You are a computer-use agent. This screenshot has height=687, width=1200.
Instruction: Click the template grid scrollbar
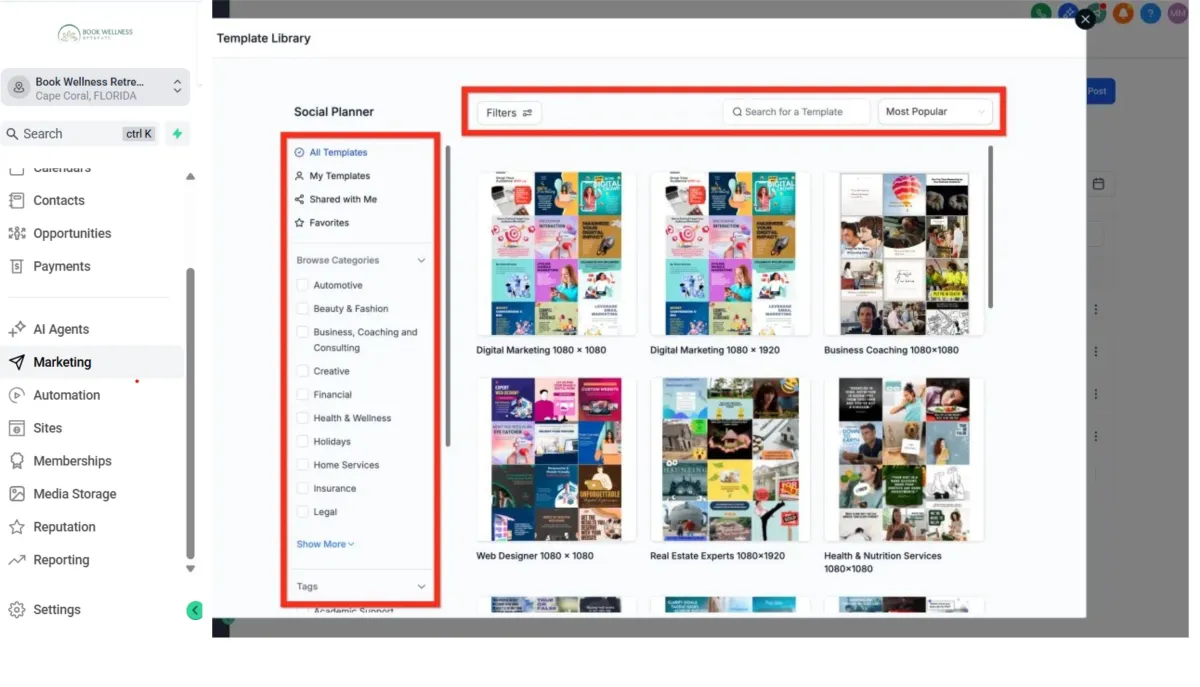pyautogui.click(x=991, y=226)
